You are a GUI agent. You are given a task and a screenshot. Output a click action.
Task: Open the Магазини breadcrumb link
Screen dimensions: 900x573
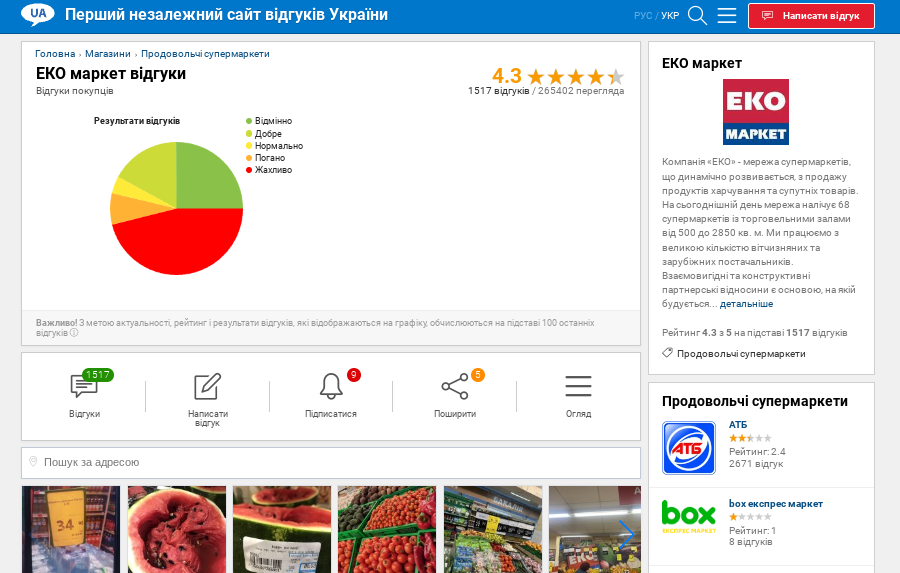tap(108, 54)
